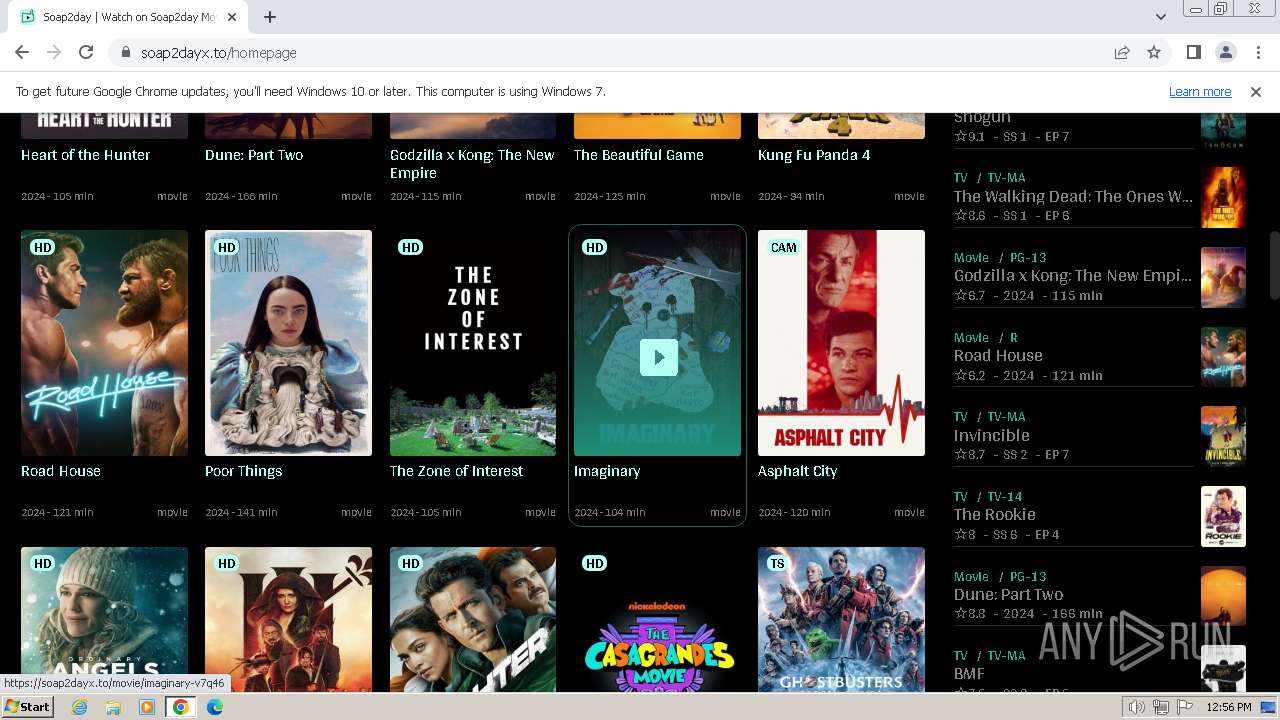
Task: Open the Ghostbusters poster
Action: click(841, 619)
